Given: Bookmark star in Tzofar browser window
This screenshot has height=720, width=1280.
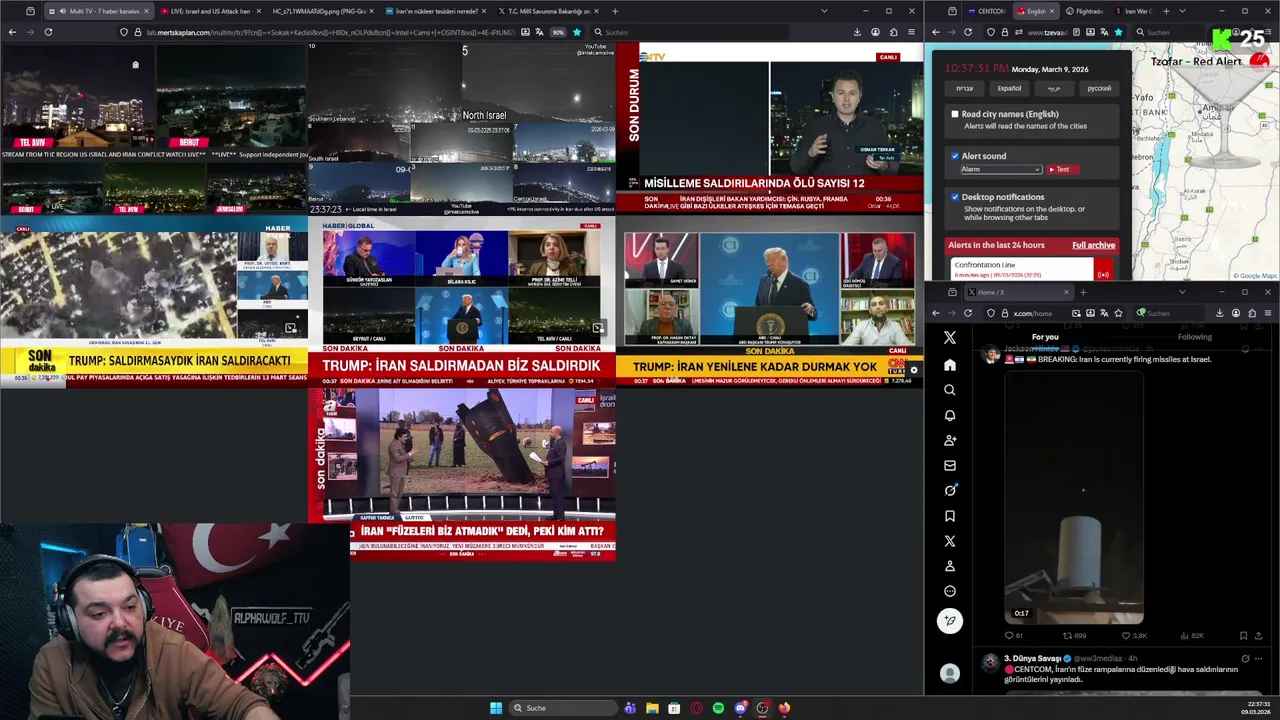Looking at the screenshot, I should 1118,32.
